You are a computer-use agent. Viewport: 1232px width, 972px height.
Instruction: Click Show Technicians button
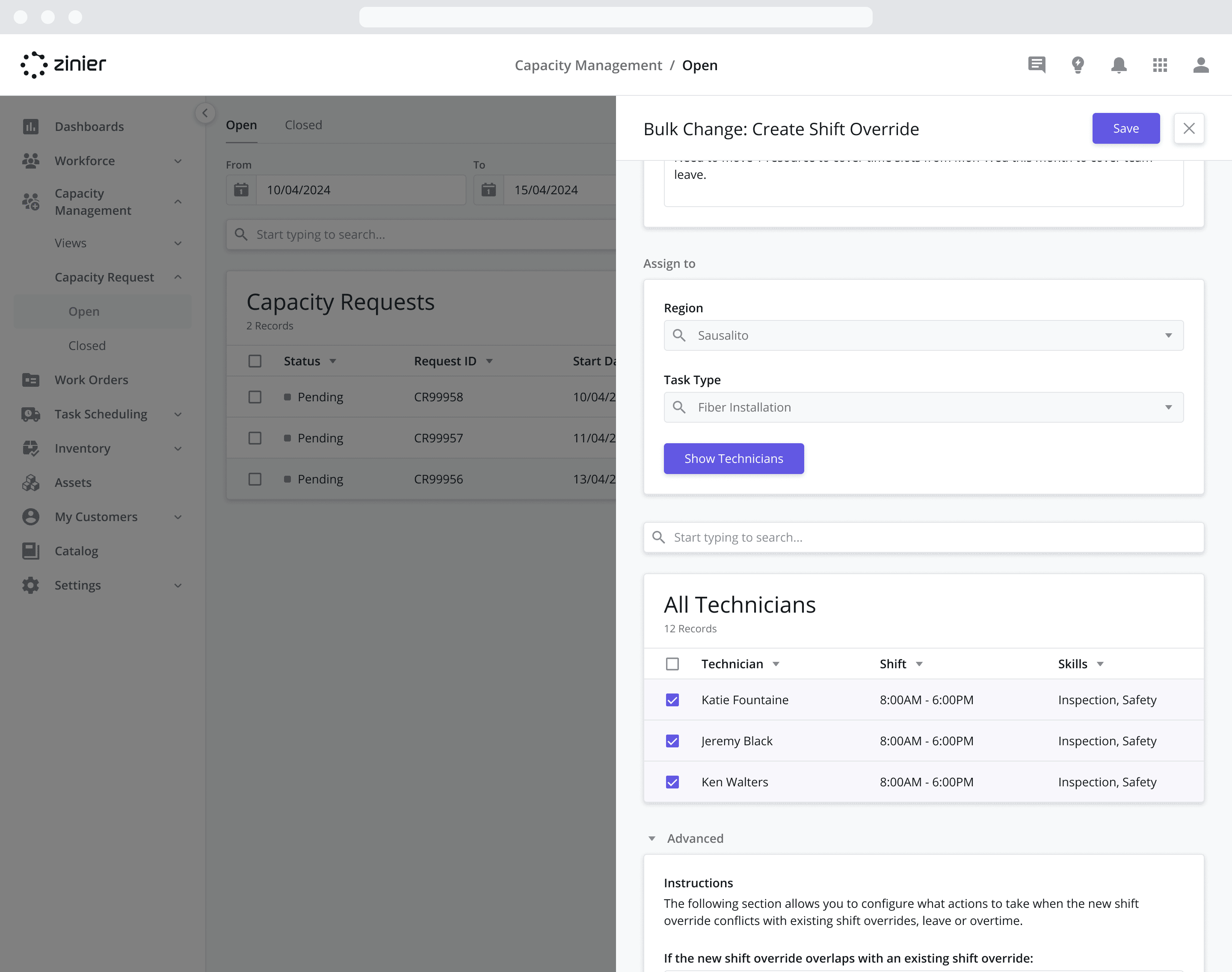tap(734, 458)
